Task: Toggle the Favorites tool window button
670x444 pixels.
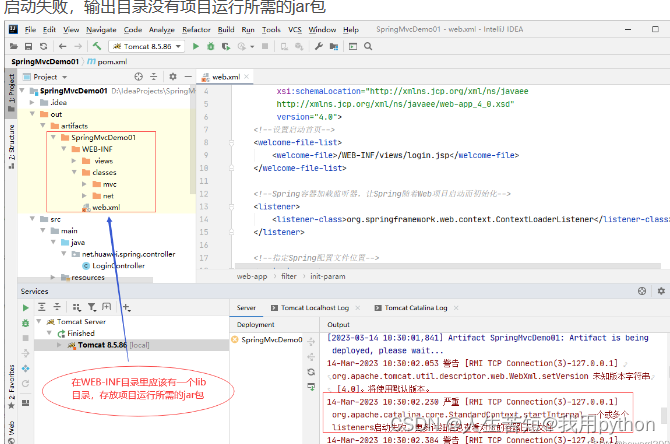Action: (11, 388)
